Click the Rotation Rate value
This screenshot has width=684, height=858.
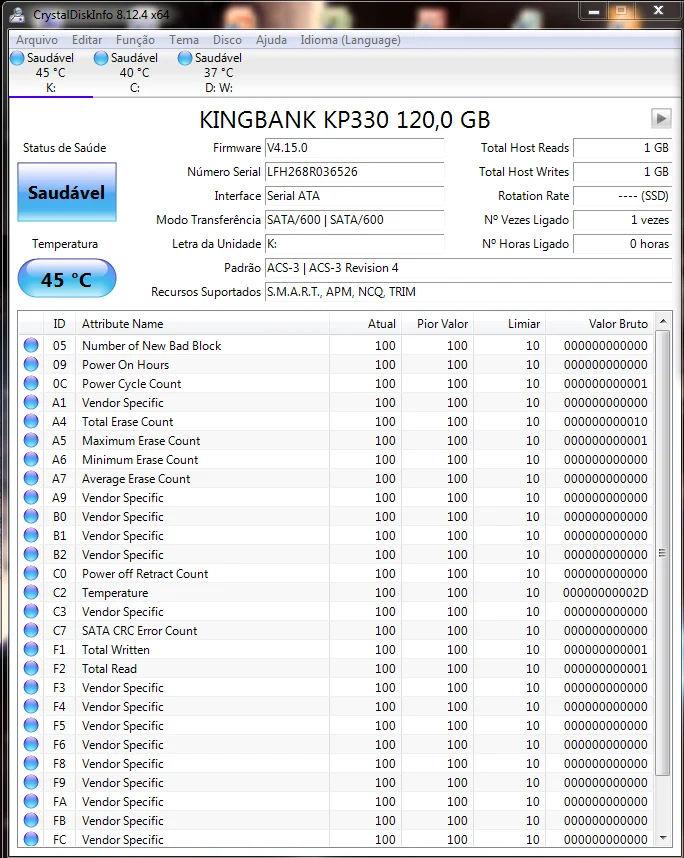(x=622, y=196)
